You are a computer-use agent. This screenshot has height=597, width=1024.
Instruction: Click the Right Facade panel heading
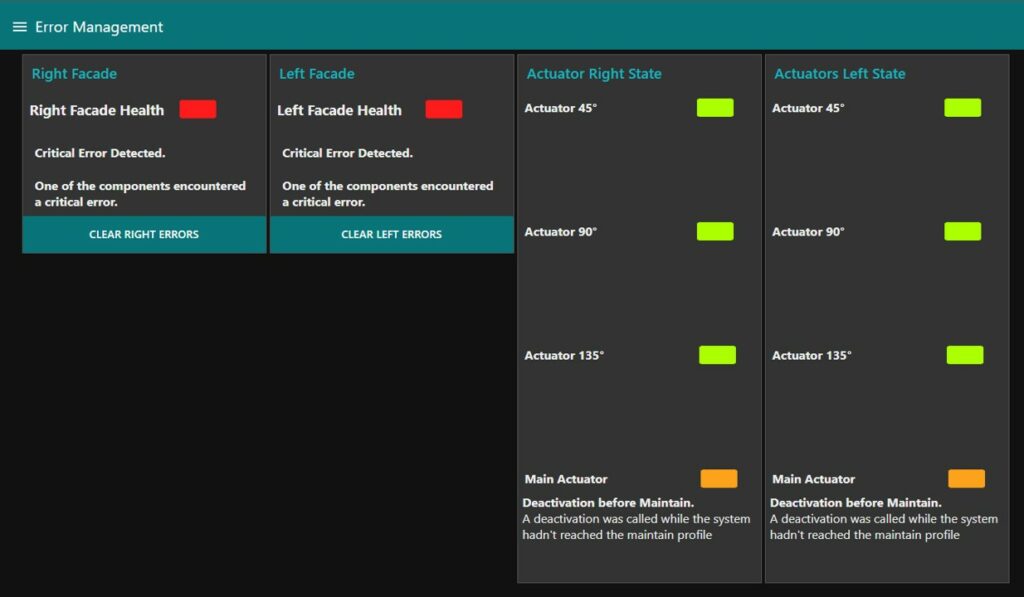[74, 74]
